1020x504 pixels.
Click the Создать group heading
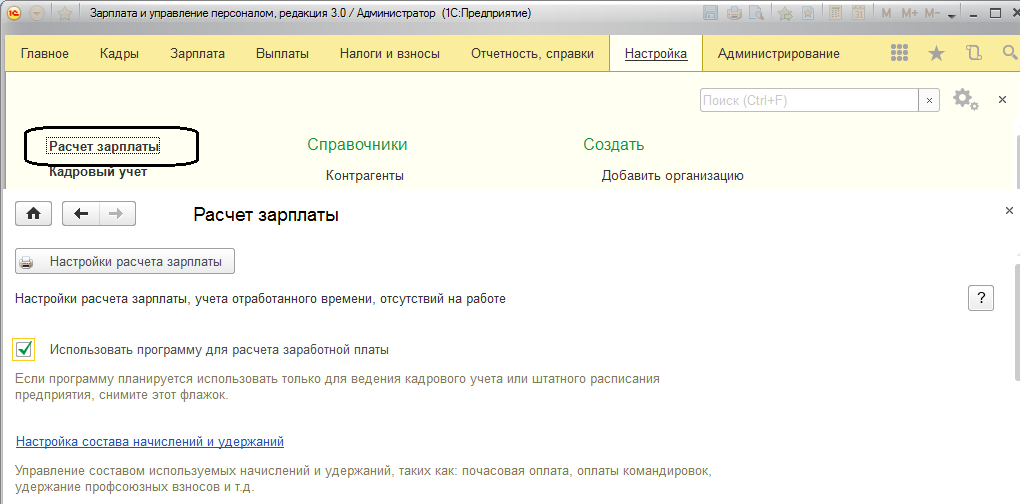pyautogui.click(x=613, y=144)
